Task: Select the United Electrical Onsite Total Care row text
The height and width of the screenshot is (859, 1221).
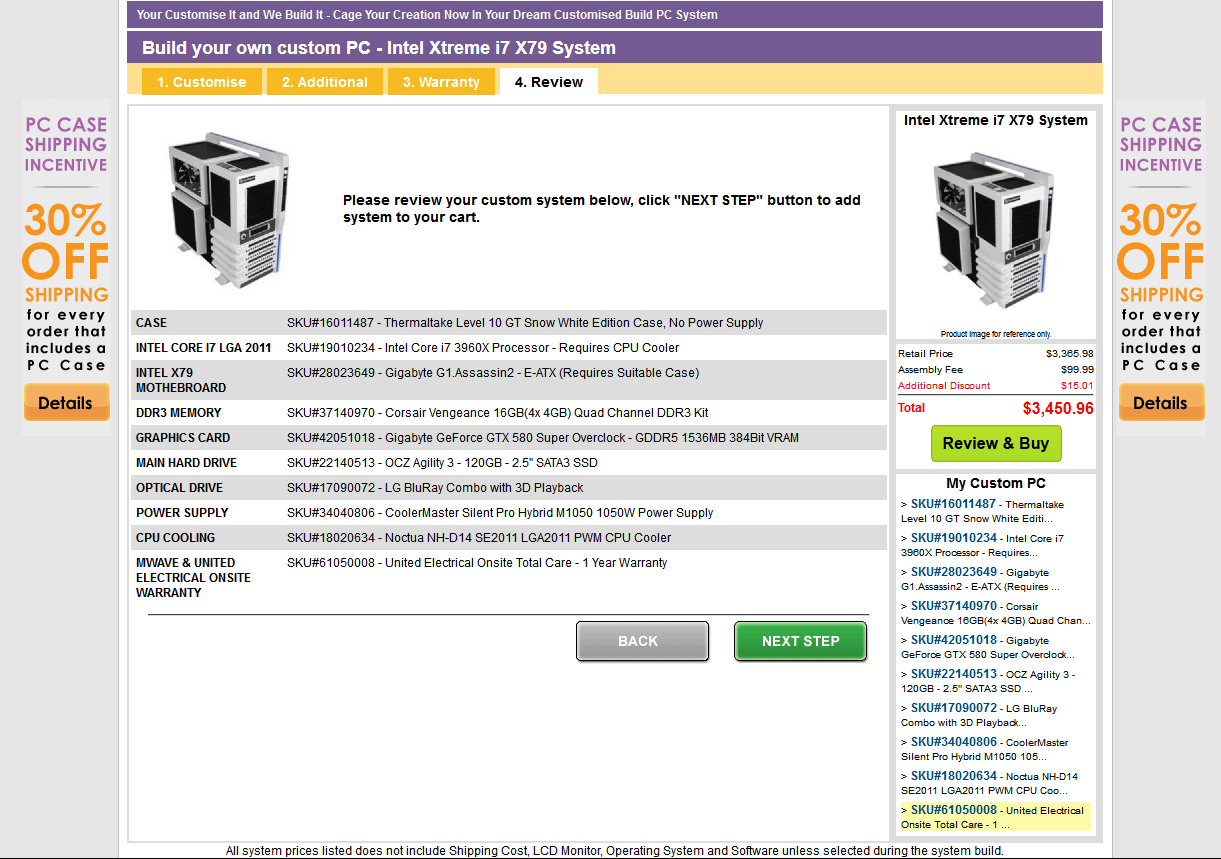Action: coord(477,563)
